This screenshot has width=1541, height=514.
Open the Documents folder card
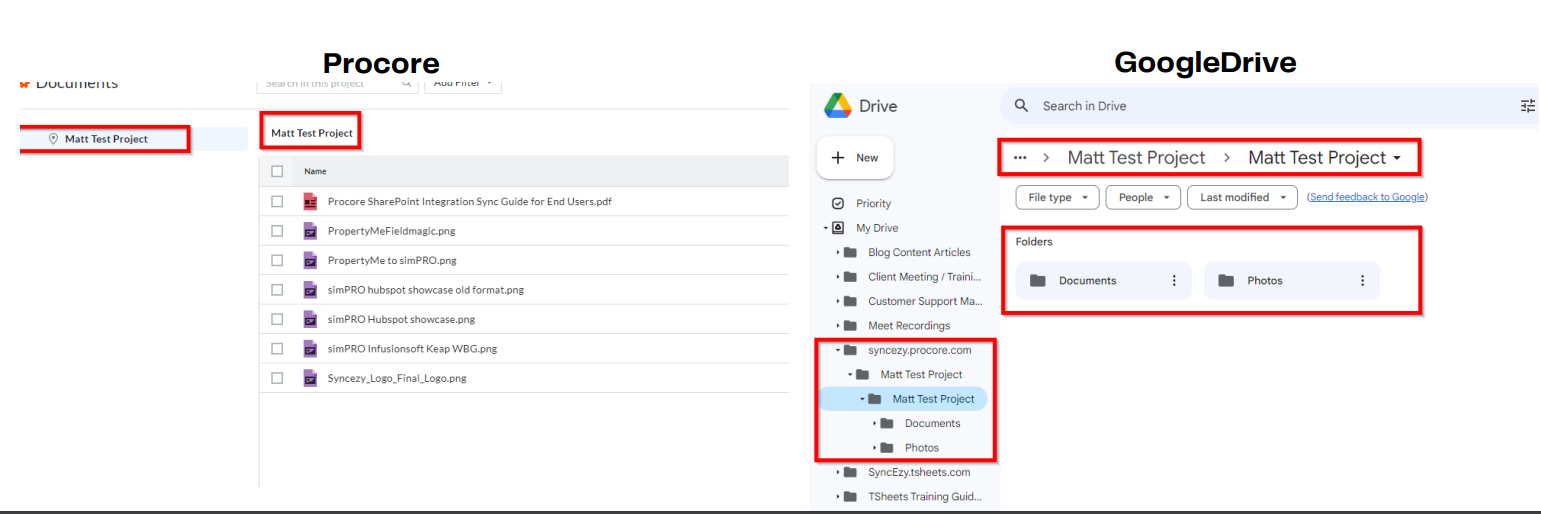(1104, 281)
